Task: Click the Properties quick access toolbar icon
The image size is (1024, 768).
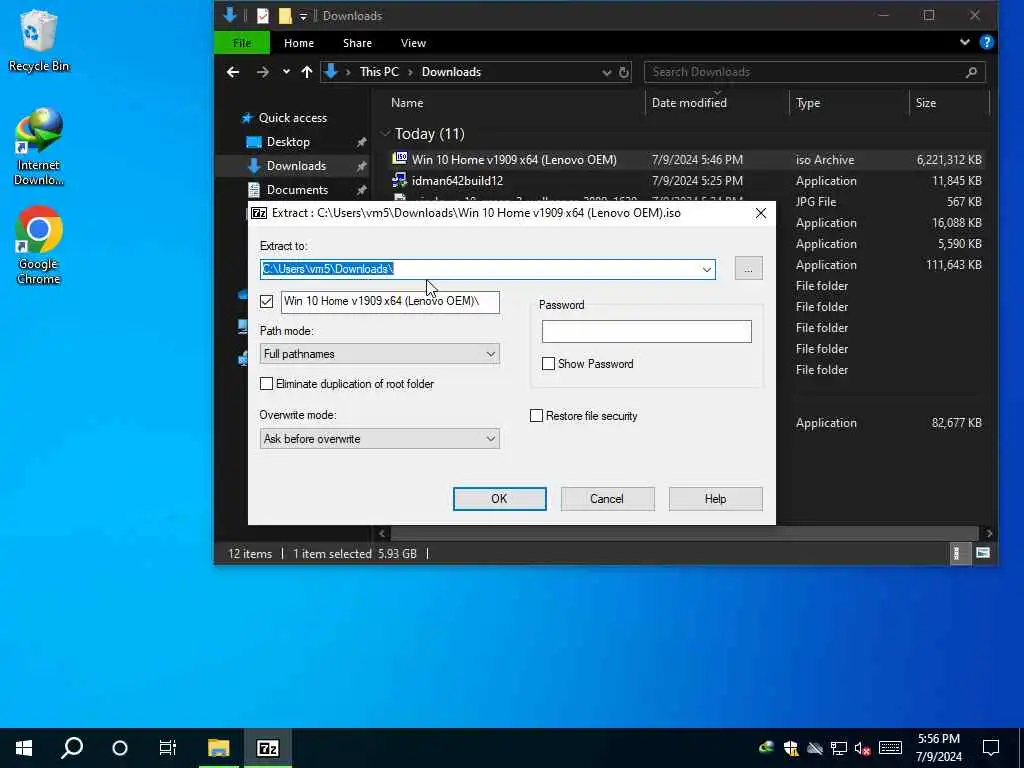Action: (x=263, y=16)
